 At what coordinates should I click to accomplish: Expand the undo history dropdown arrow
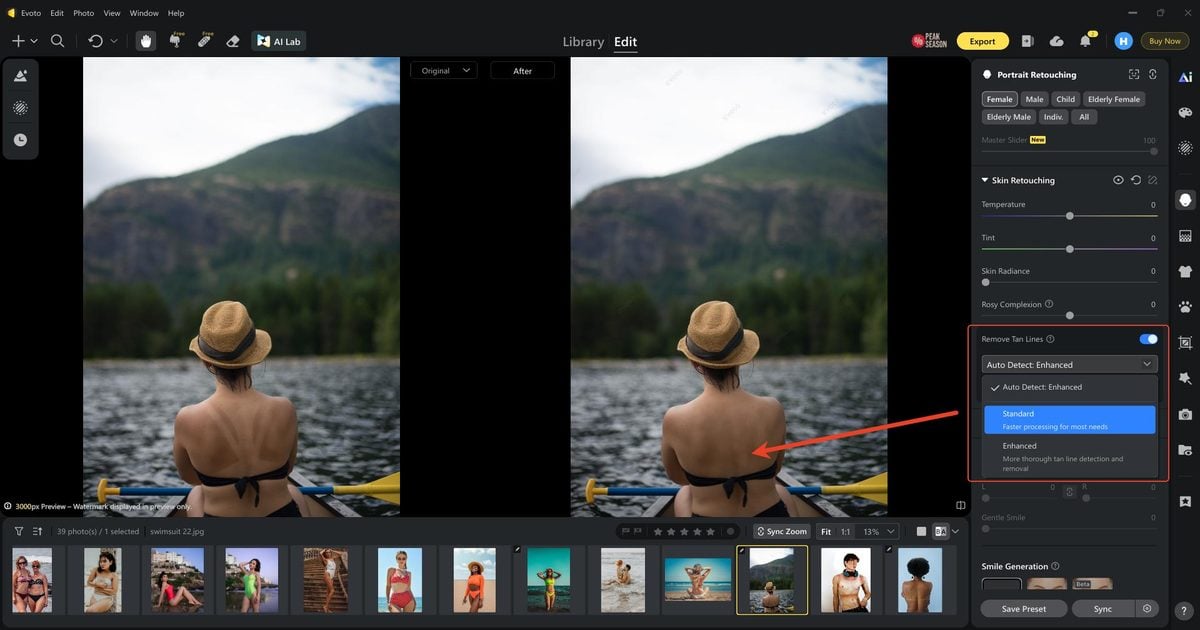coord(113,41)
